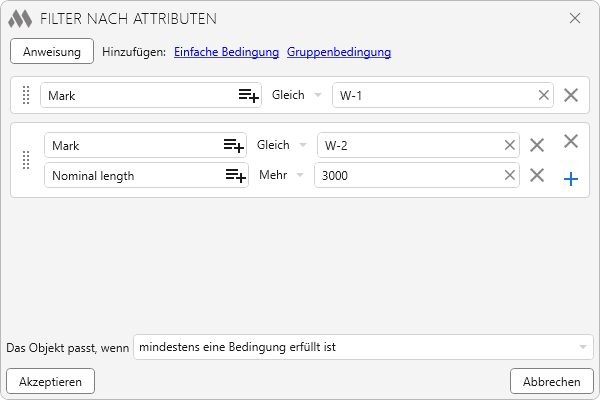600x400 pixels.
Task: Clear the W-1 value field
Action: coord(544,95)
